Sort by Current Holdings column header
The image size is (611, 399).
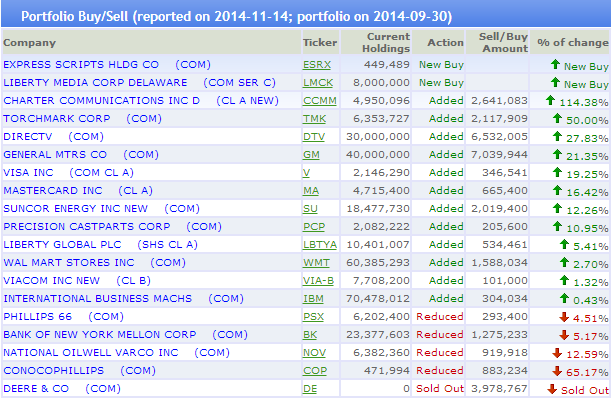(x=386, y=42)
